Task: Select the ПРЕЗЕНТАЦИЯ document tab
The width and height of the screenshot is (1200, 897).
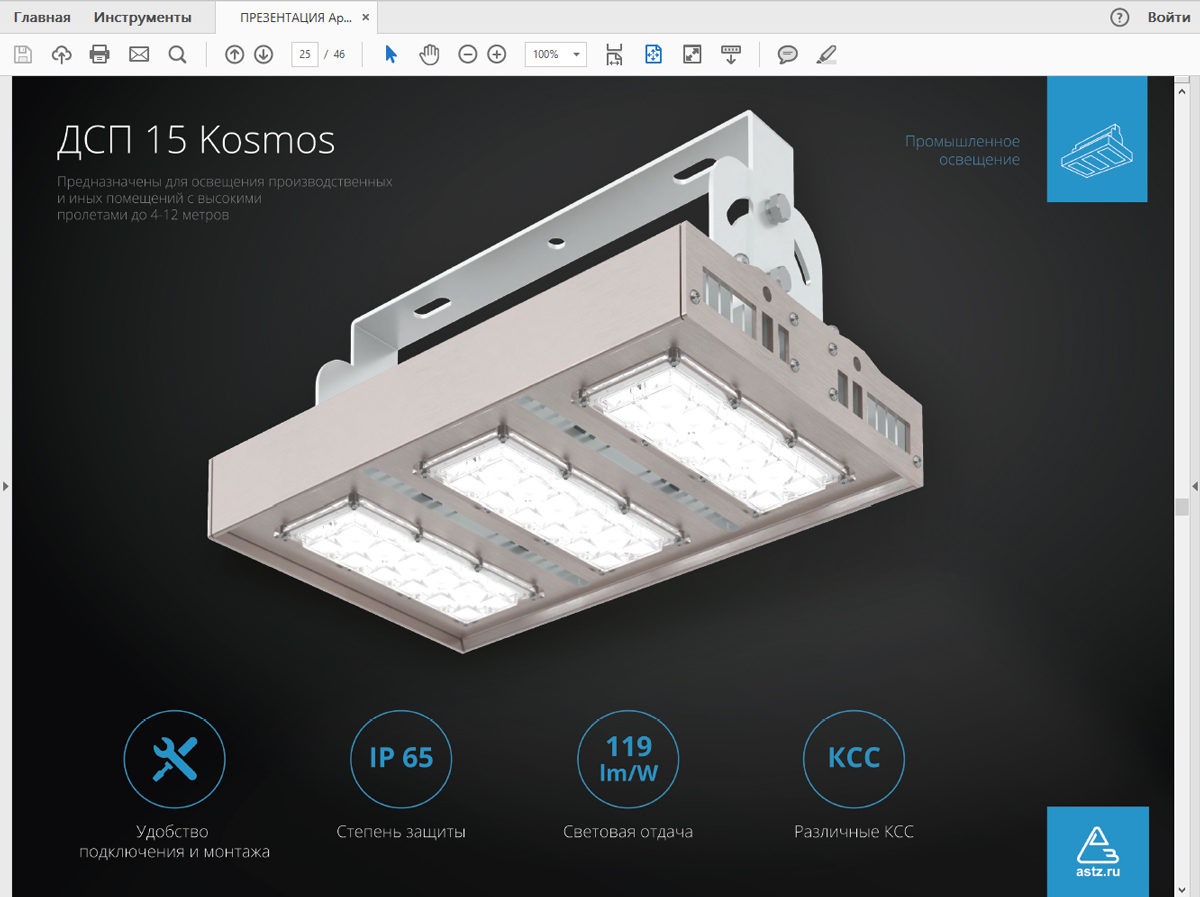Action: [296, 17]
